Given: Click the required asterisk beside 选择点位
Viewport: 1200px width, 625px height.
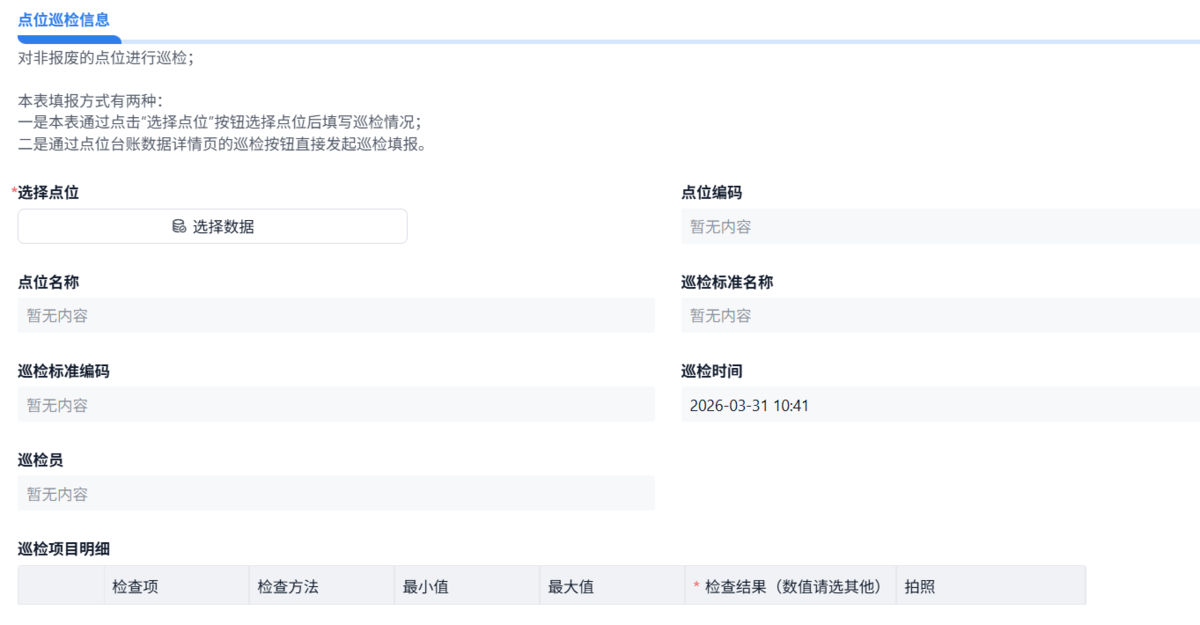Looking at the screenshot, I should 12,192.
